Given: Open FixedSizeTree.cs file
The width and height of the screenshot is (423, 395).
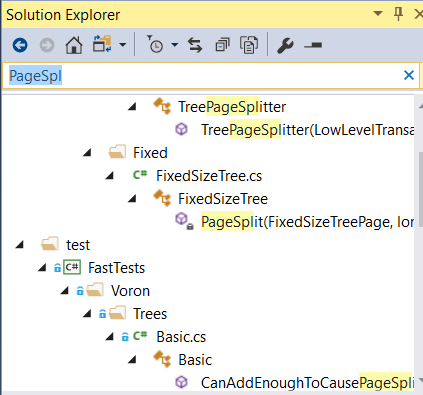Looking at the screenshot, I should pos(209,176).
